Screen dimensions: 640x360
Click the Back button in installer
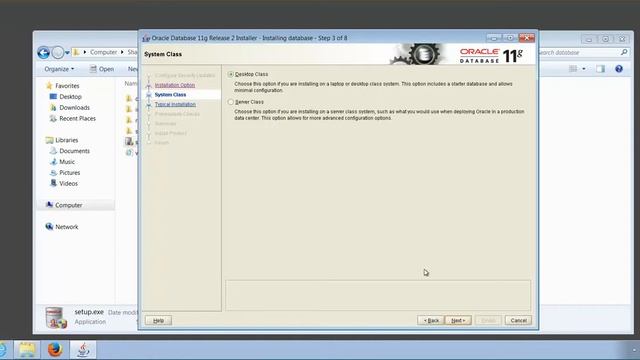click(431, 320)
